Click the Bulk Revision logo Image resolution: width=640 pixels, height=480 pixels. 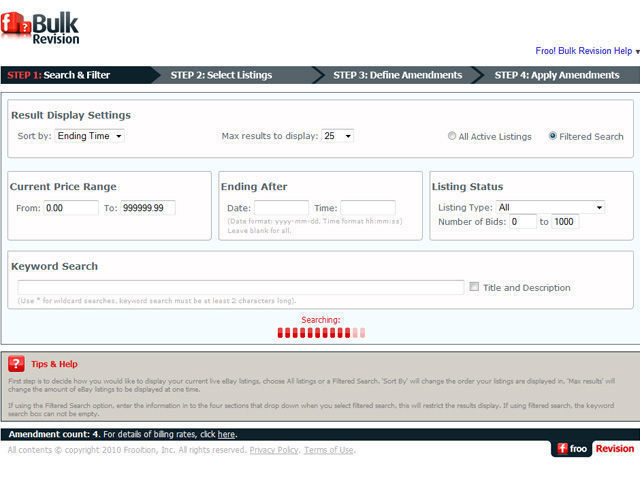pyautogui.click(x=40, y=28)
